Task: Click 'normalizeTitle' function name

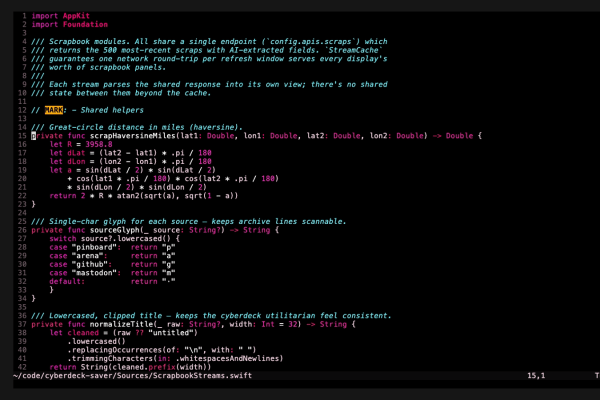Action: click(121, 325)
